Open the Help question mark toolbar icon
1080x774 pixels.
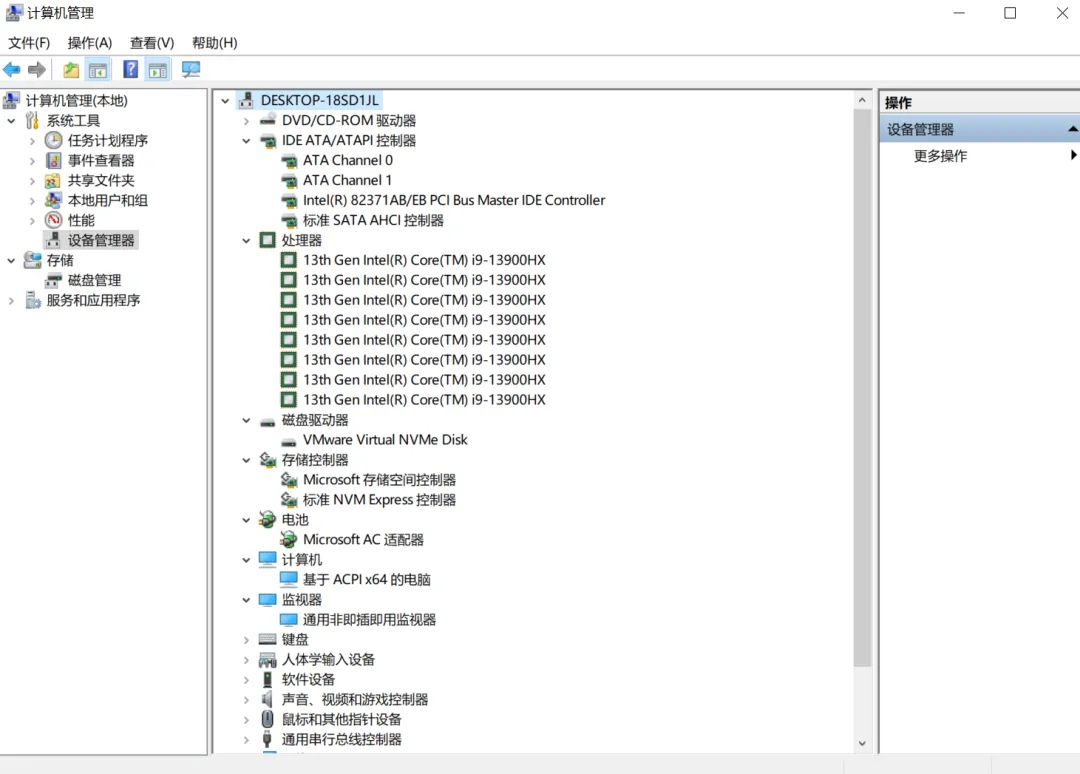pos(130,70)
